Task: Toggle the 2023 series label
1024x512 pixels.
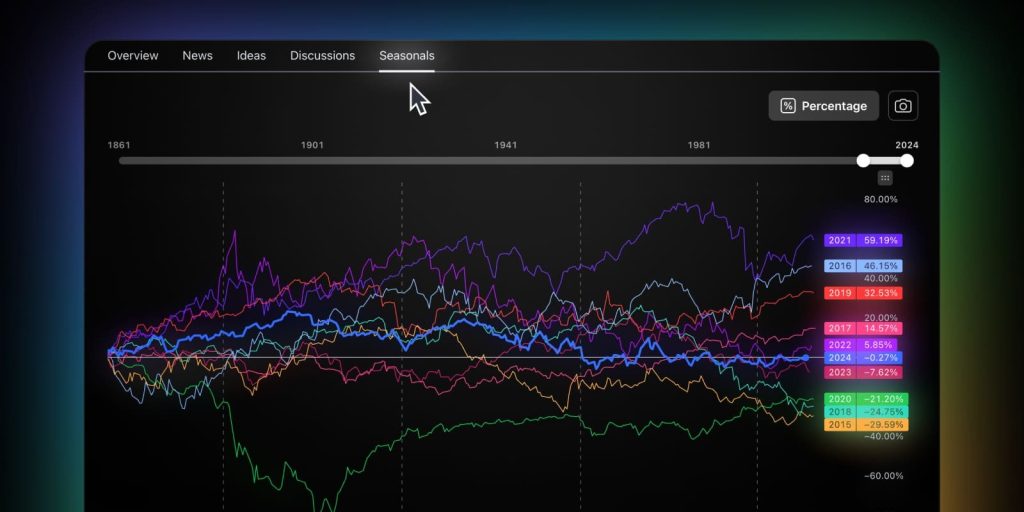Action: click(863, 372)
